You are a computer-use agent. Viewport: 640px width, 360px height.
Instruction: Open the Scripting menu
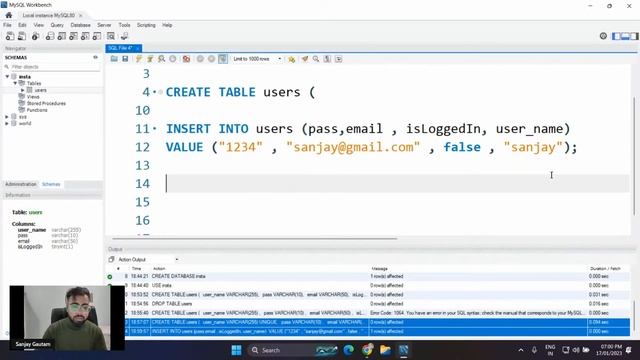tap(146, 25)
